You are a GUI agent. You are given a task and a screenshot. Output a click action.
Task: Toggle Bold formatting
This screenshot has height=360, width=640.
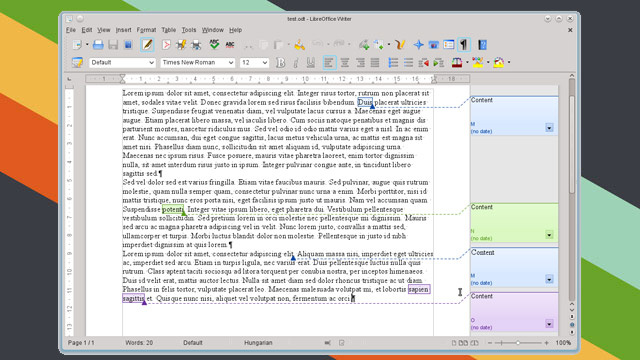coord(280,62)
